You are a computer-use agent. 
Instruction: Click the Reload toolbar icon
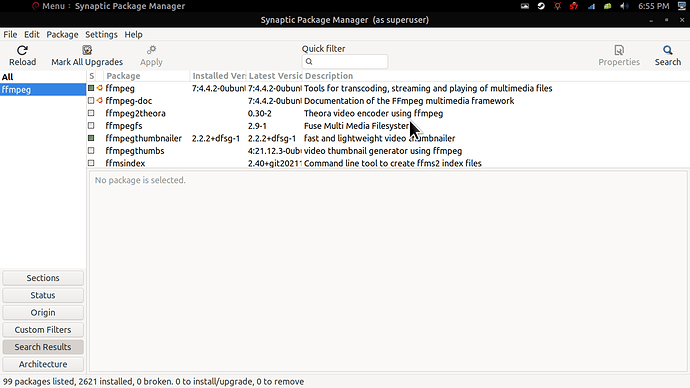coord(22,50)
